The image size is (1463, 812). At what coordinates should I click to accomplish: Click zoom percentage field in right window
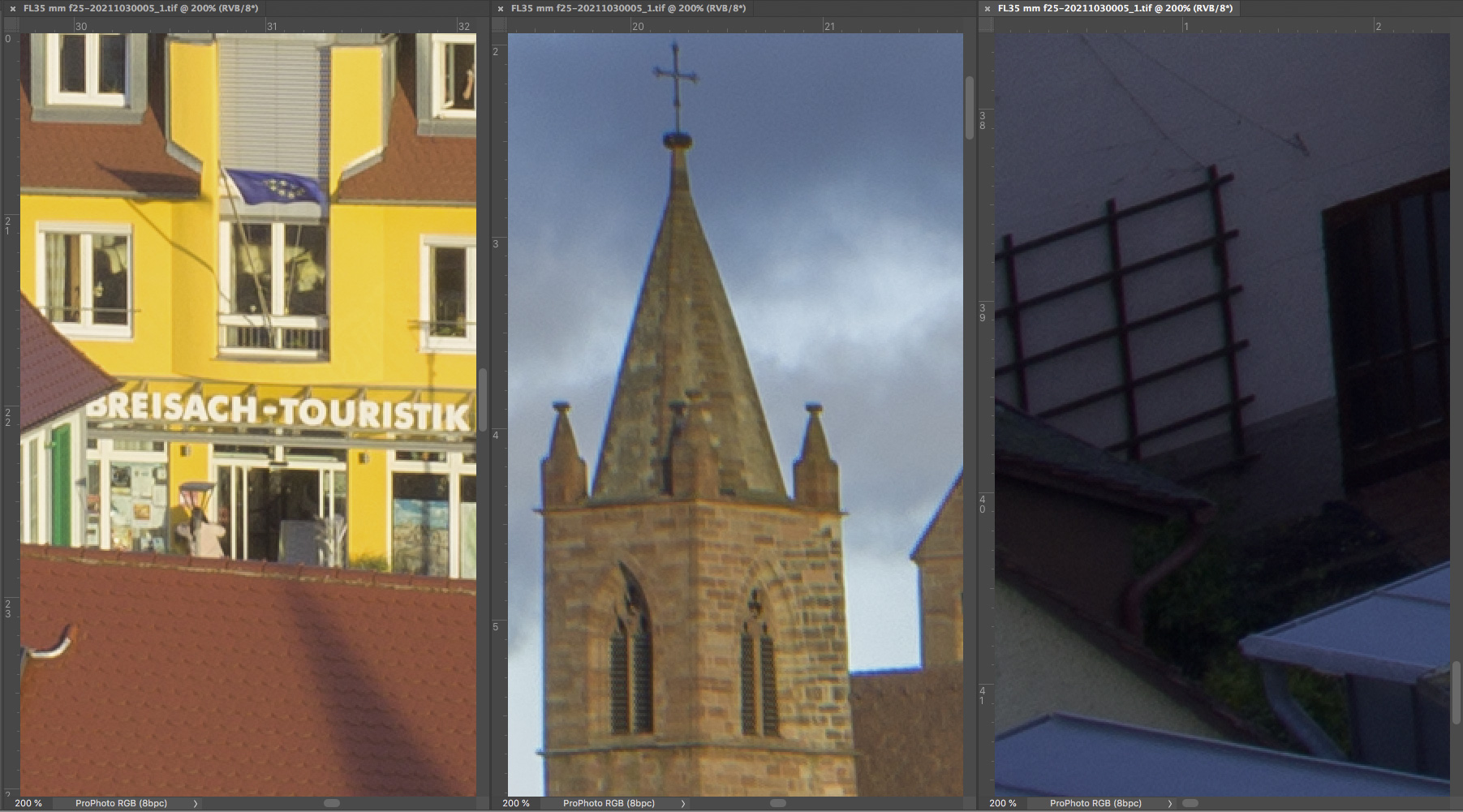point(1003,803)
